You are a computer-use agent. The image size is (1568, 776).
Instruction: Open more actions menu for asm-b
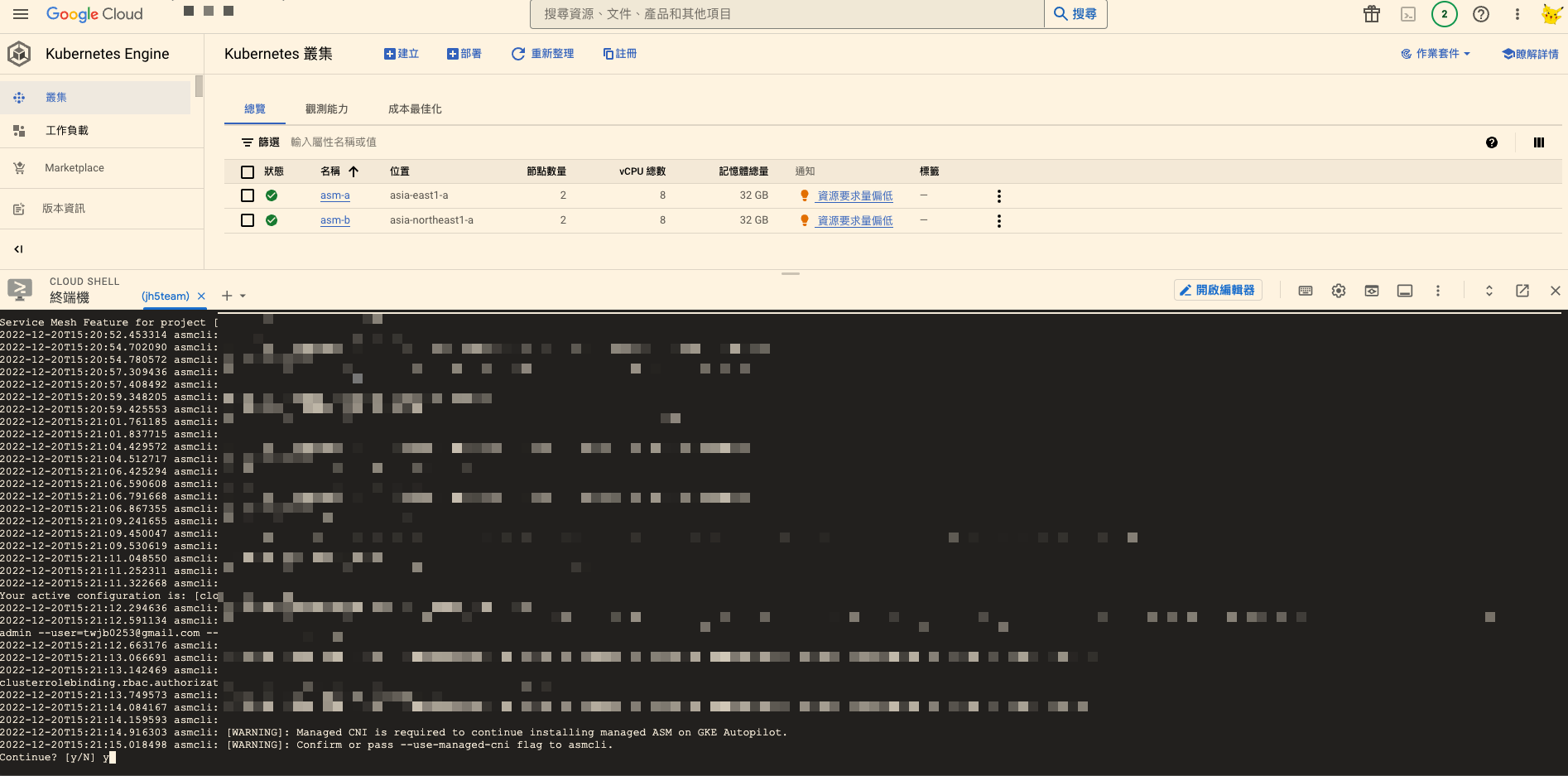tap(999, 221)
